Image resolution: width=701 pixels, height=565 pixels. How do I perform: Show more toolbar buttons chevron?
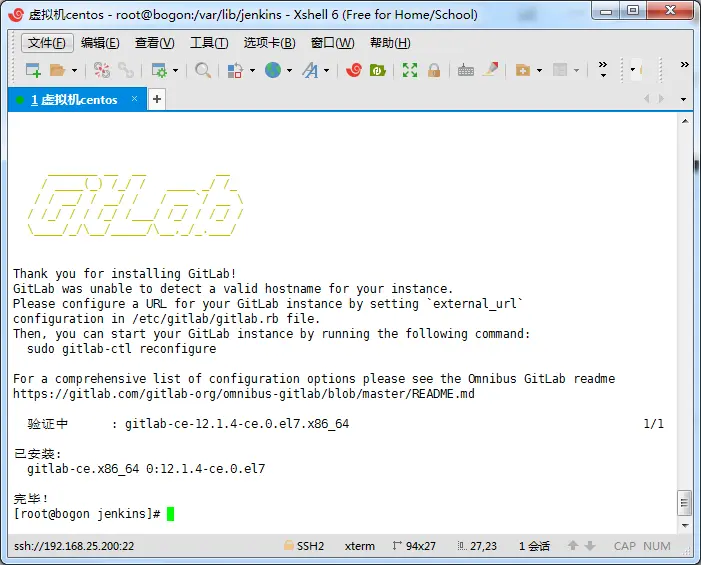tap(603, 69)
